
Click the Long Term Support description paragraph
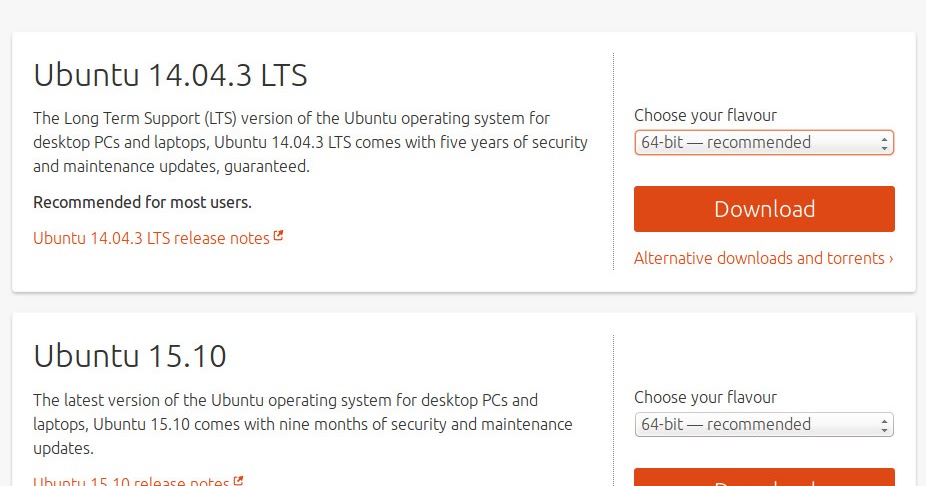pos(310,142)
